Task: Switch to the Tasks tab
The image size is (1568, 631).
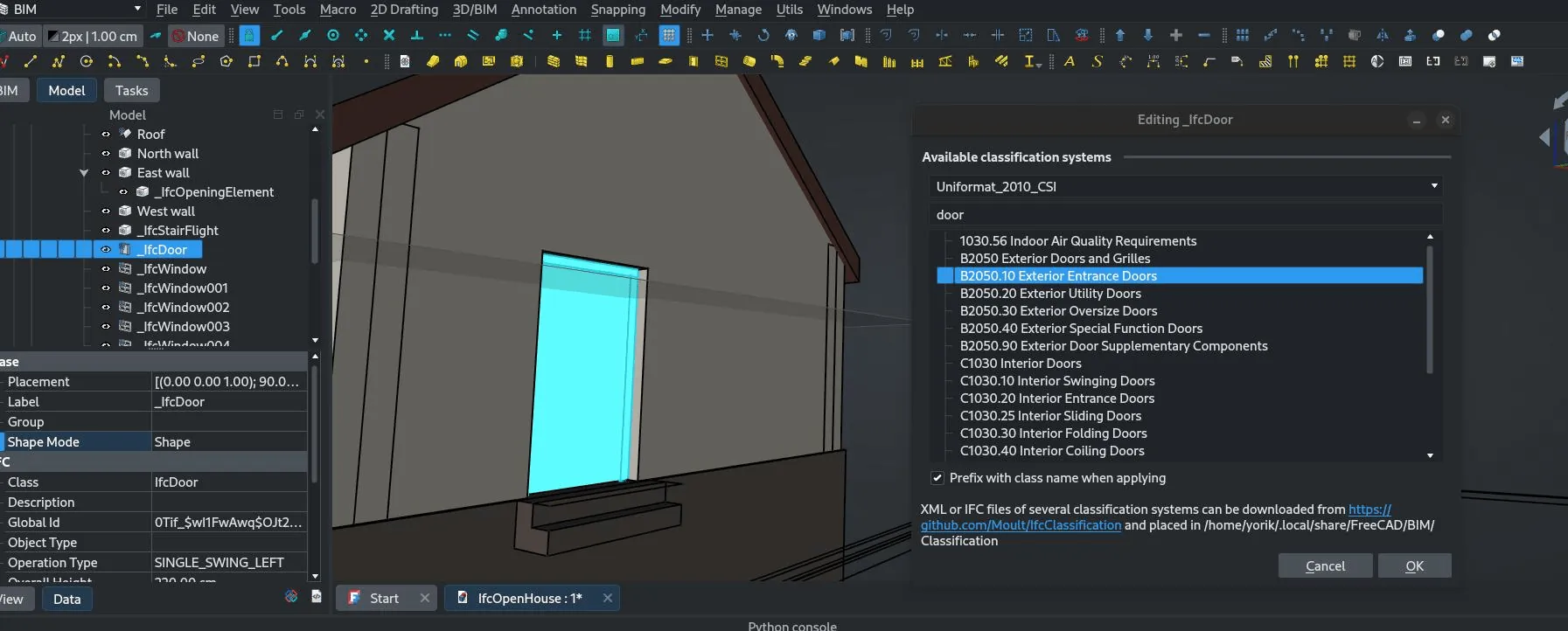Action: (131, 91)
